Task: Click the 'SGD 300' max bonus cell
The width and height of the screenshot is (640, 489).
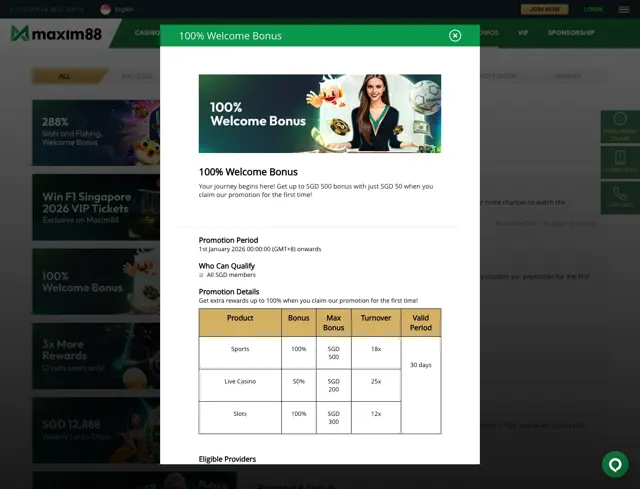Action: coord(333,418)
